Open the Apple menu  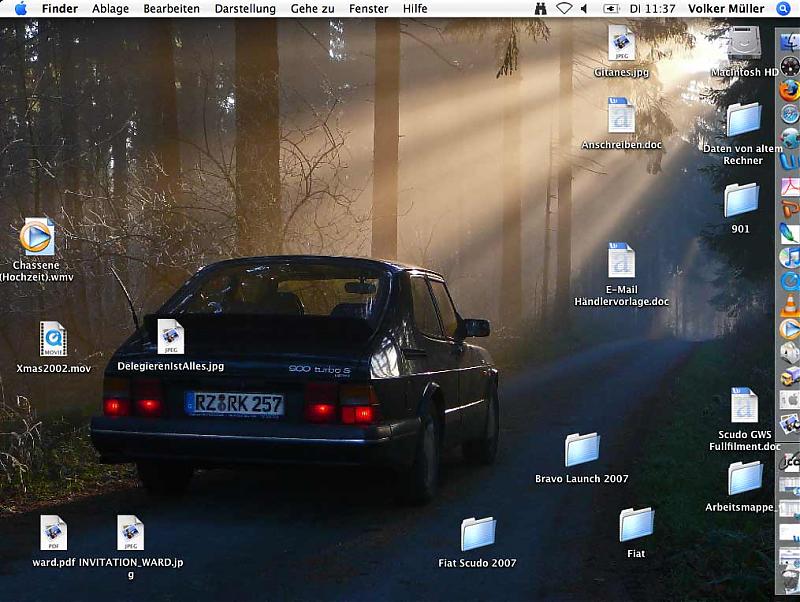[20, 9]
